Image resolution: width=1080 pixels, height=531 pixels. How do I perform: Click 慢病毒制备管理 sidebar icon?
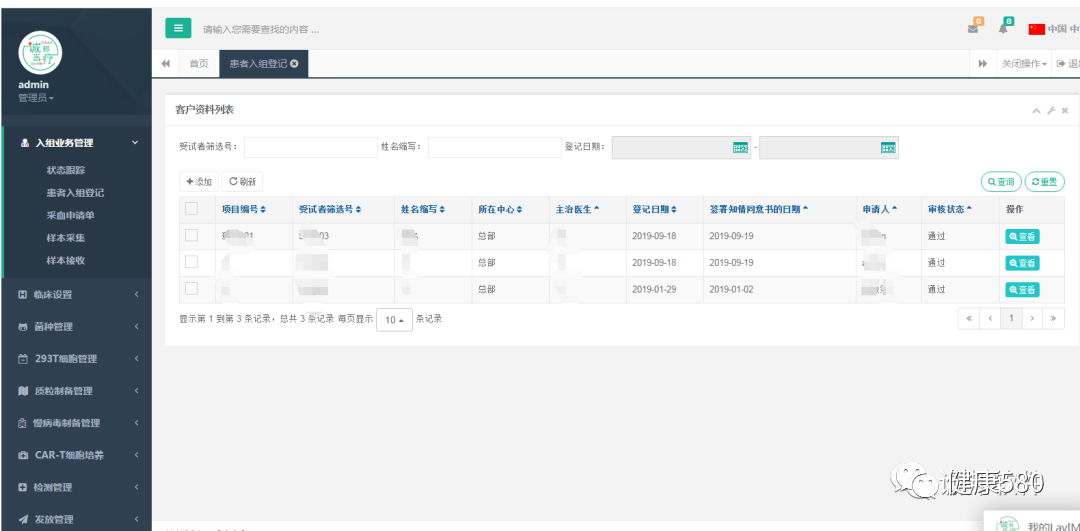tap(23, 423)
